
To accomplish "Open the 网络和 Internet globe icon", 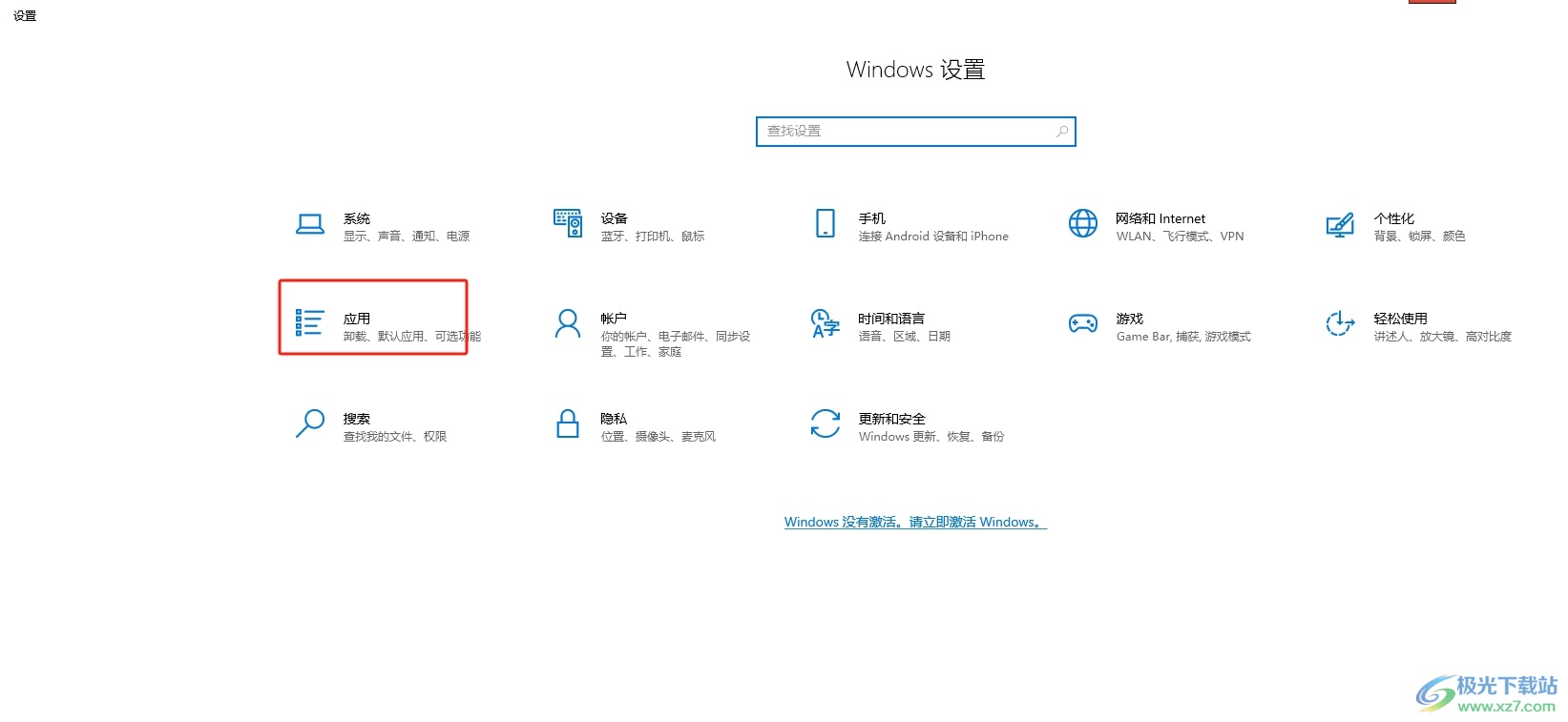I will 1083,223.
